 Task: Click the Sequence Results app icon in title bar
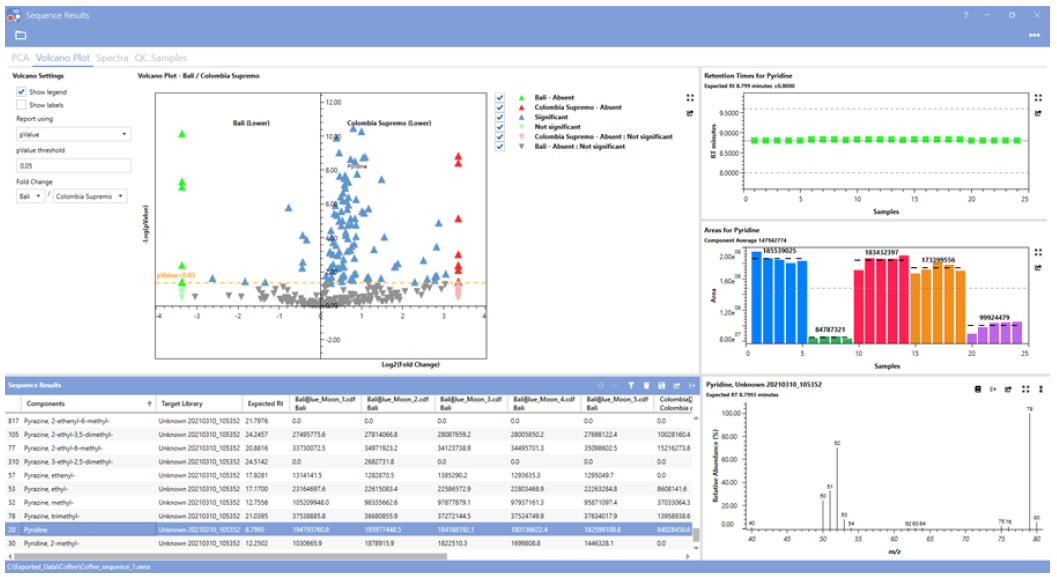[x=13, y=15]
